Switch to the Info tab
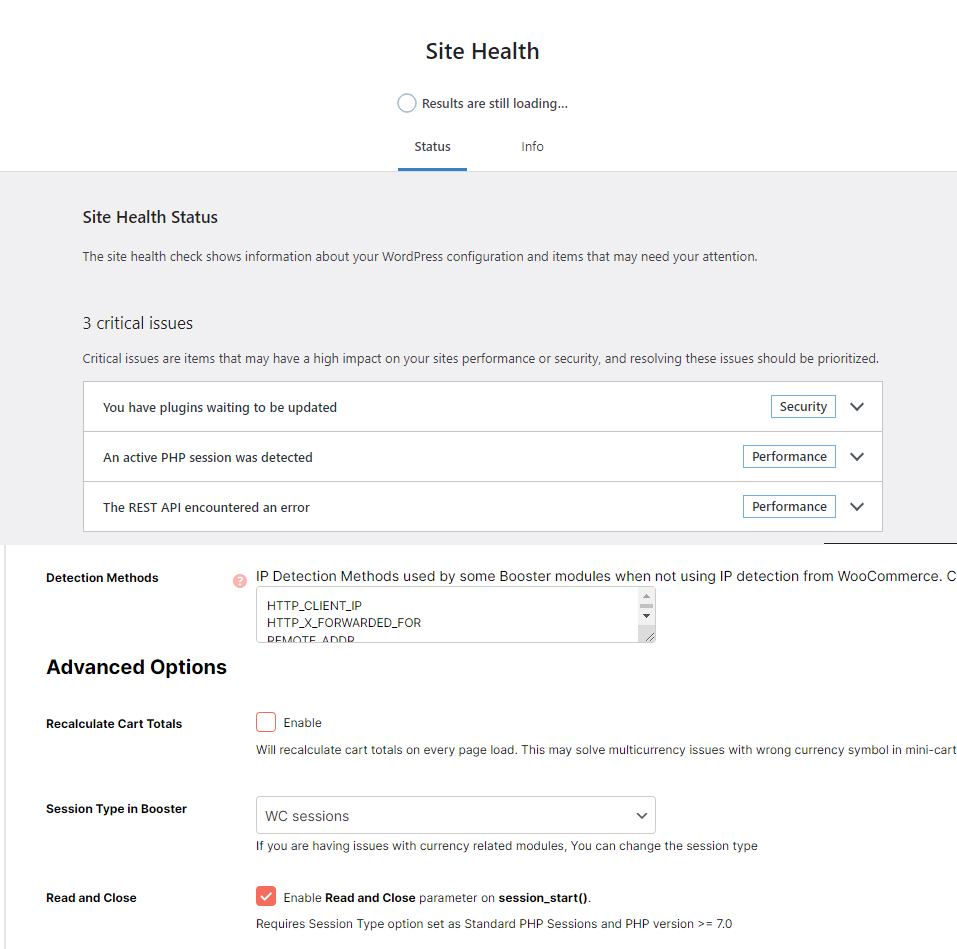This screenshot has width=957, height=949. [x=532, y=146]
